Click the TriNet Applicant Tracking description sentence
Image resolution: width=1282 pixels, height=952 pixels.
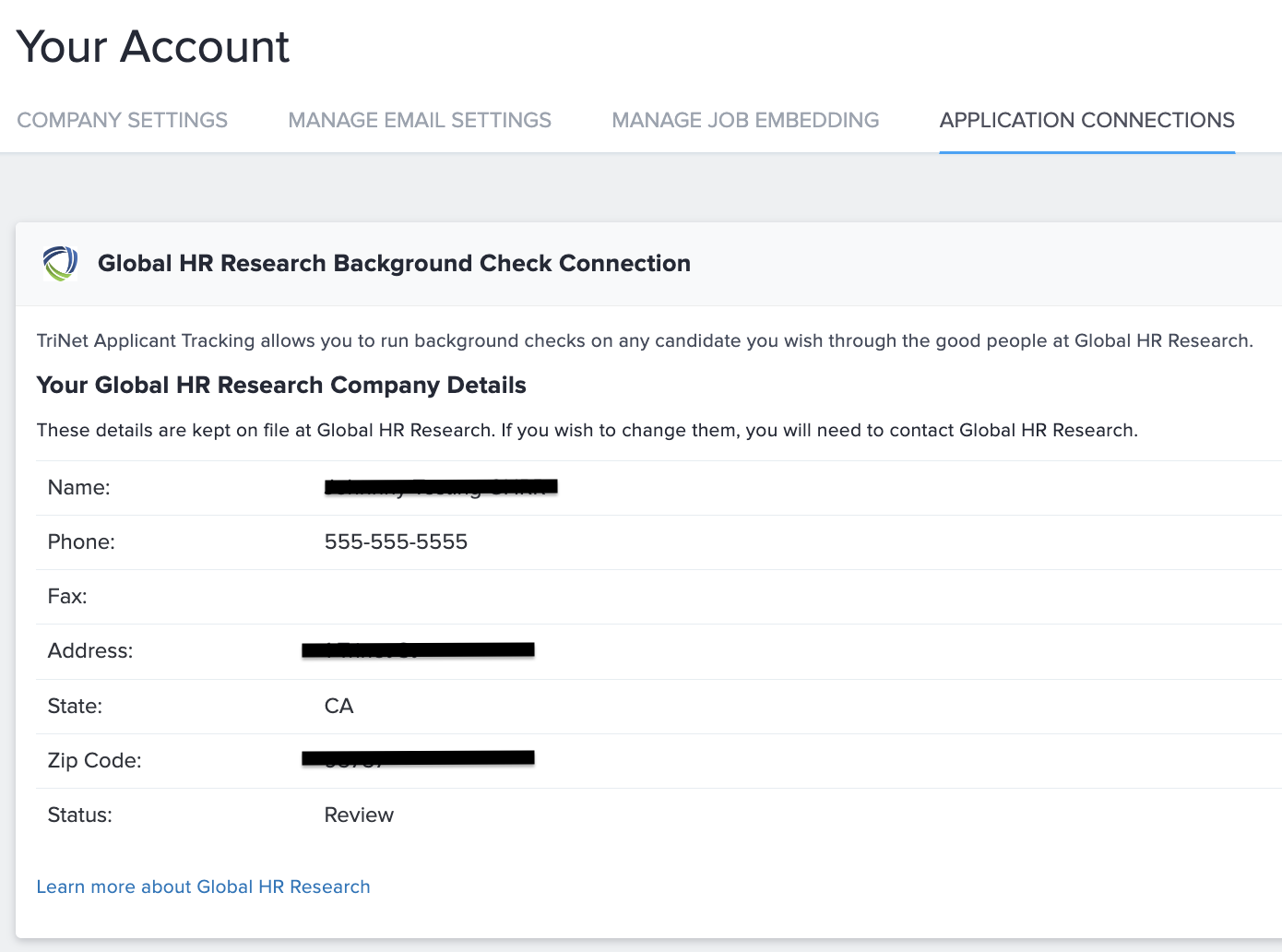(x=645, y=341)
